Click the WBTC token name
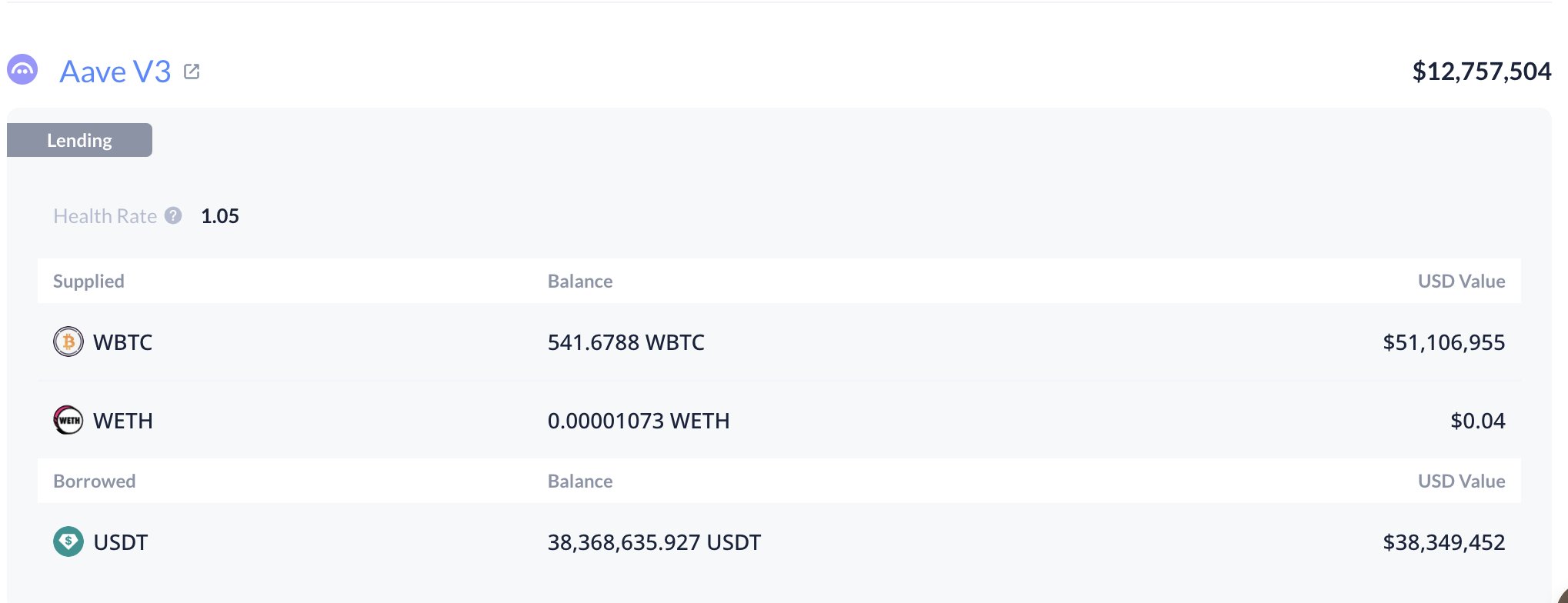1568x603 pixels. click(x=123, y=342)
